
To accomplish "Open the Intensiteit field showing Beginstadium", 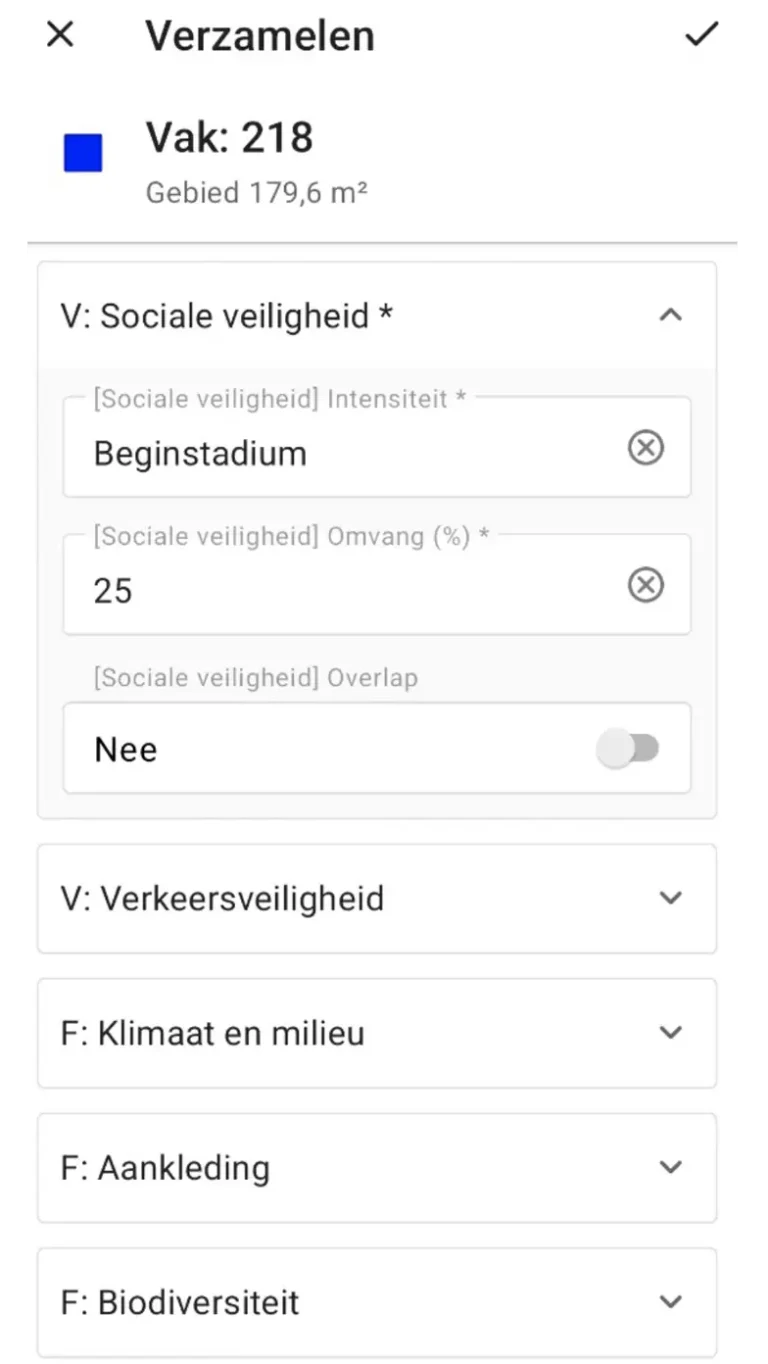I will (340, 453).
